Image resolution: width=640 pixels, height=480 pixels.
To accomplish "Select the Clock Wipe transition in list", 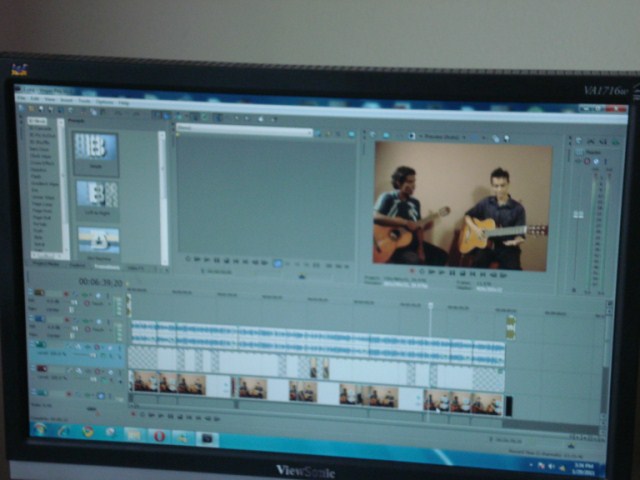I will 40,156.
